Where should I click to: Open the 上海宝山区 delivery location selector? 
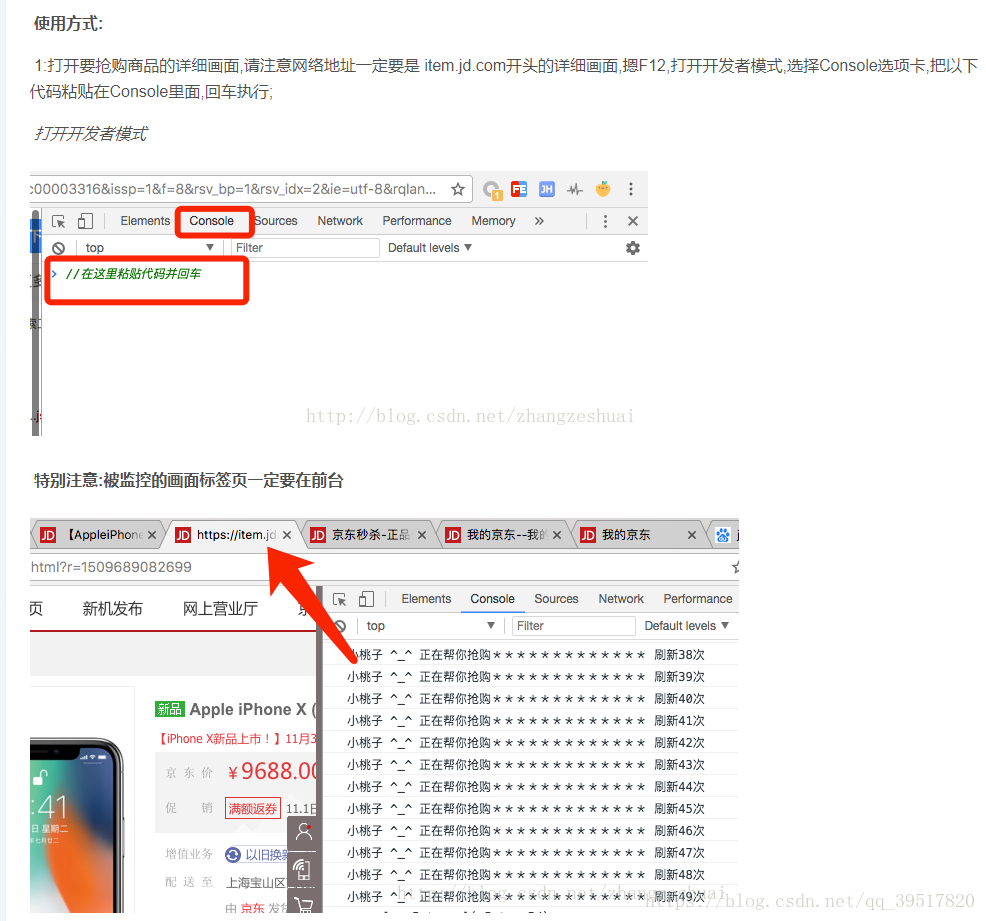257,883
